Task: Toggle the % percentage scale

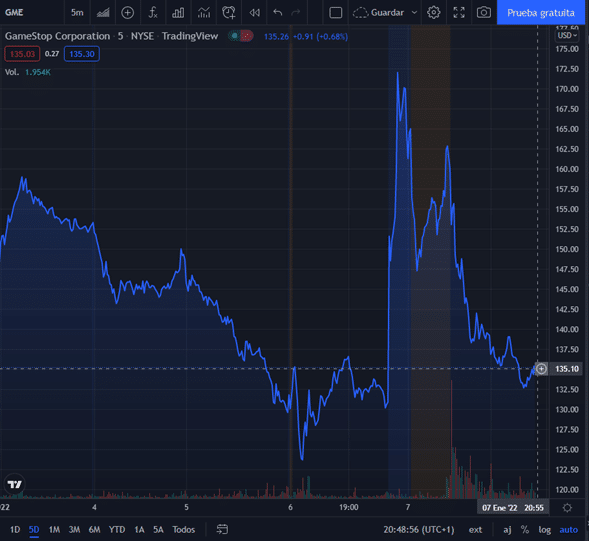Action: coord(525,529)
